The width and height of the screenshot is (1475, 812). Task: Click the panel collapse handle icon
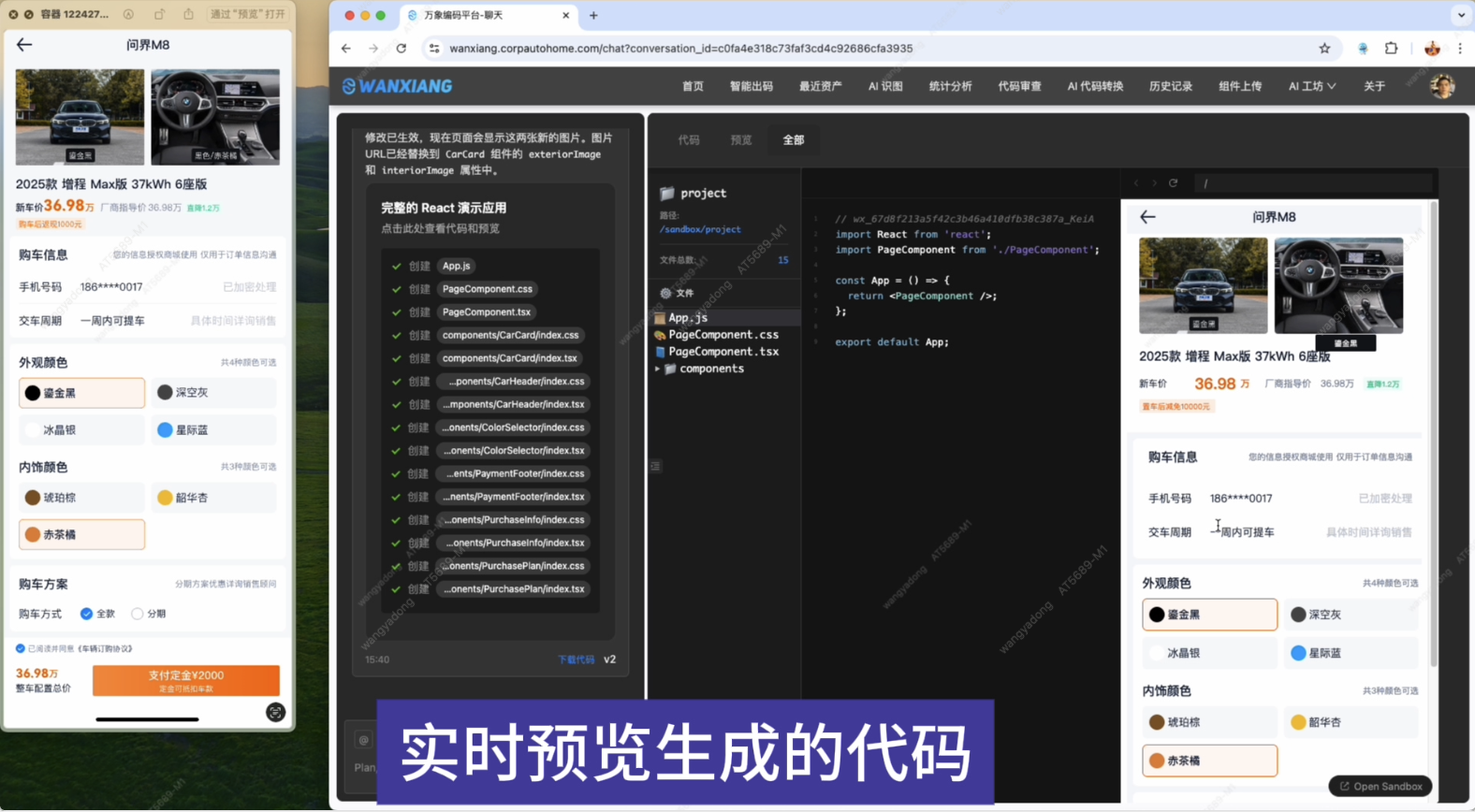click(x=655, y=466)
